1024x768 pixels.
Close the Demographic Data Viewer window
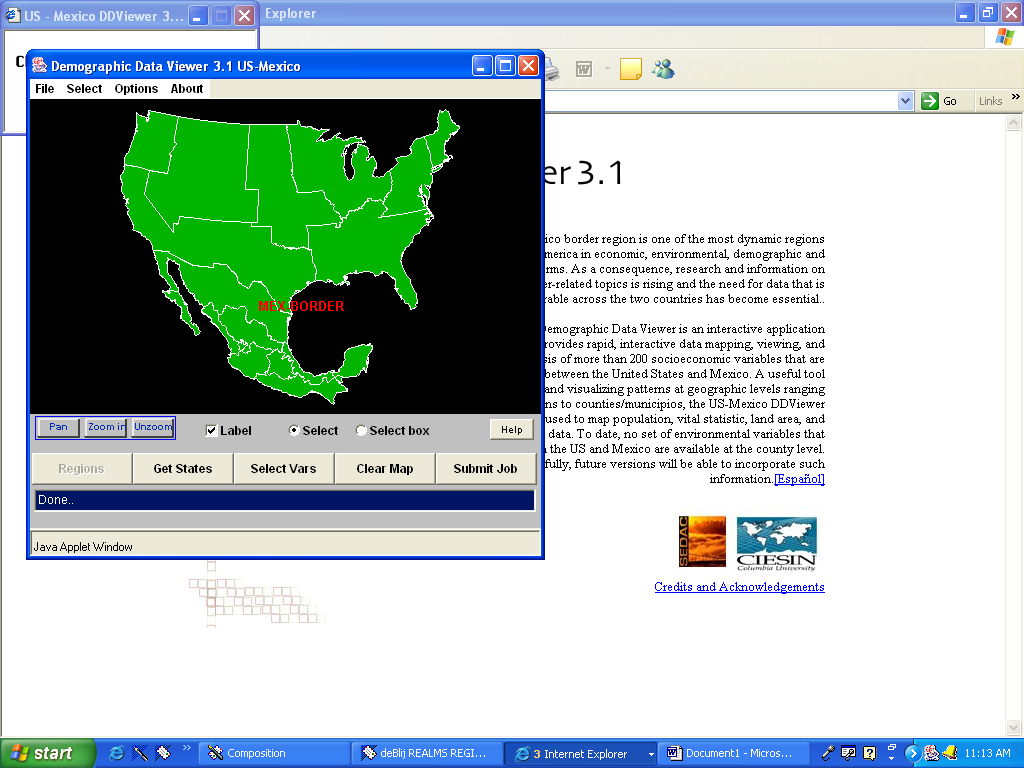(x=528, y=65)
